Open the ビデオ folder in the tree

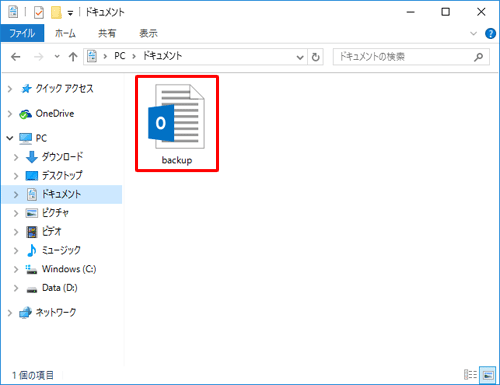(x=51, y=231)
